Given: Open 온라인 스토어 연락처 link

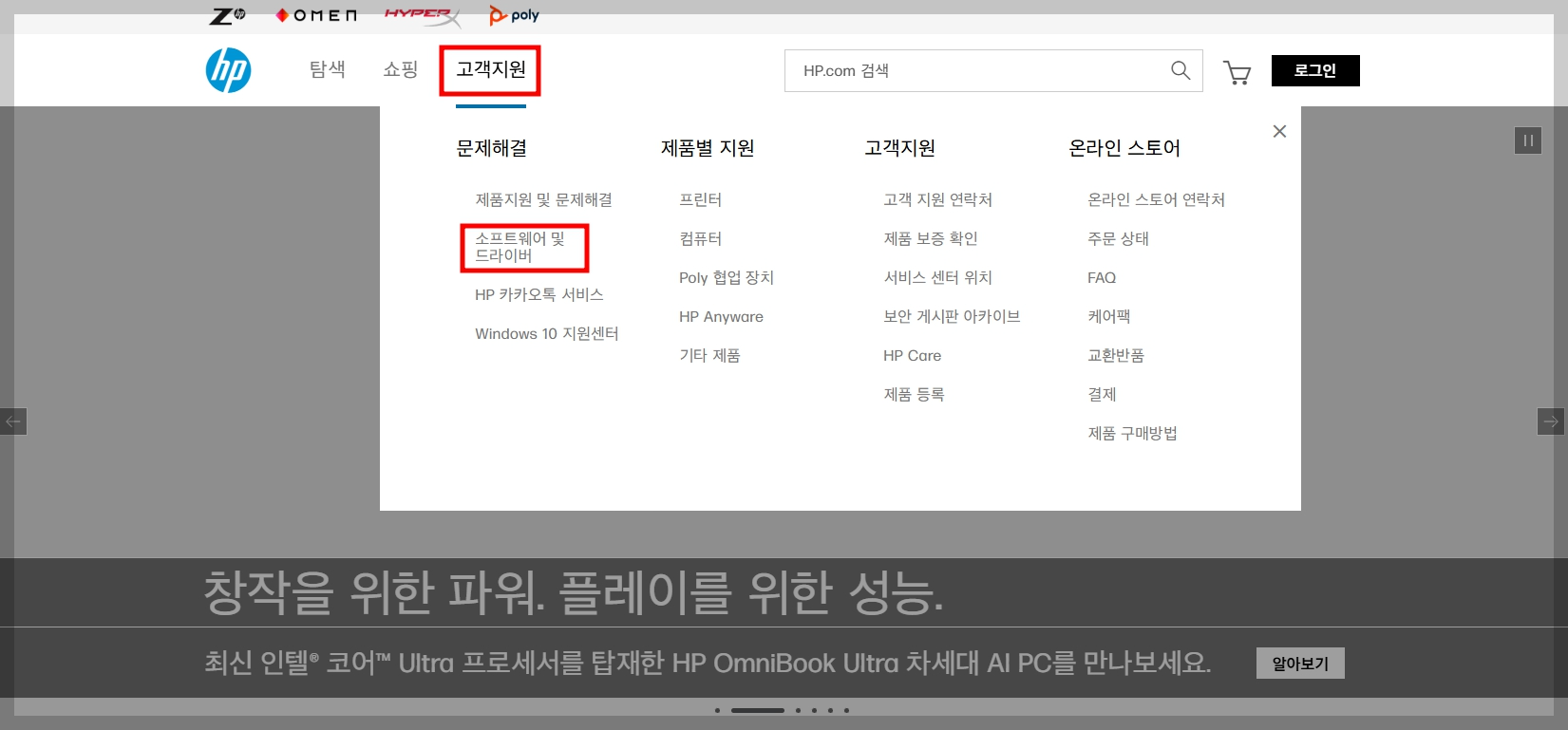Looking at the screenshot, I should tap(1157, 199).
